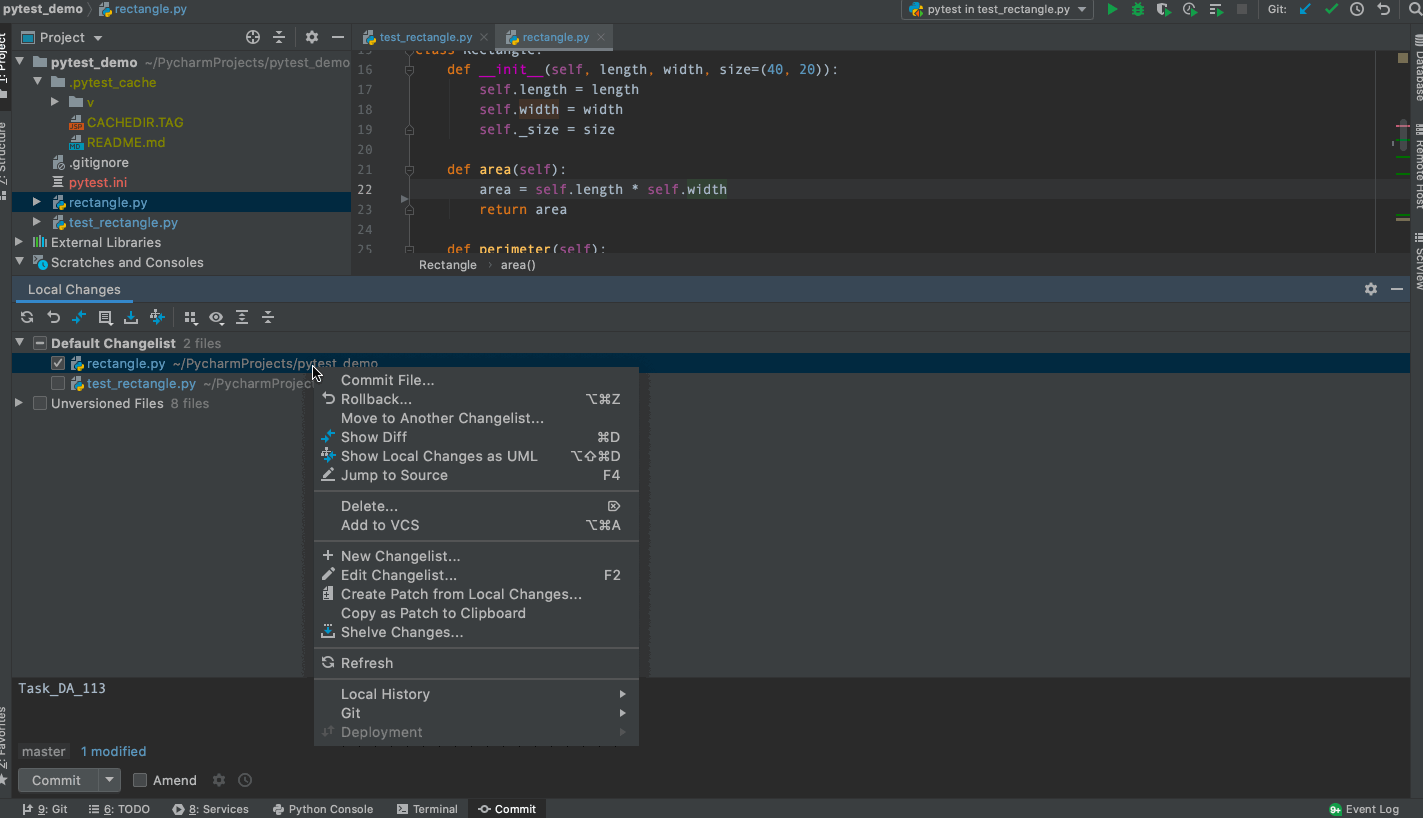Open 9: Git tool window
Viewport: 1423px width, 818px height.
click(x=46, y=809)
